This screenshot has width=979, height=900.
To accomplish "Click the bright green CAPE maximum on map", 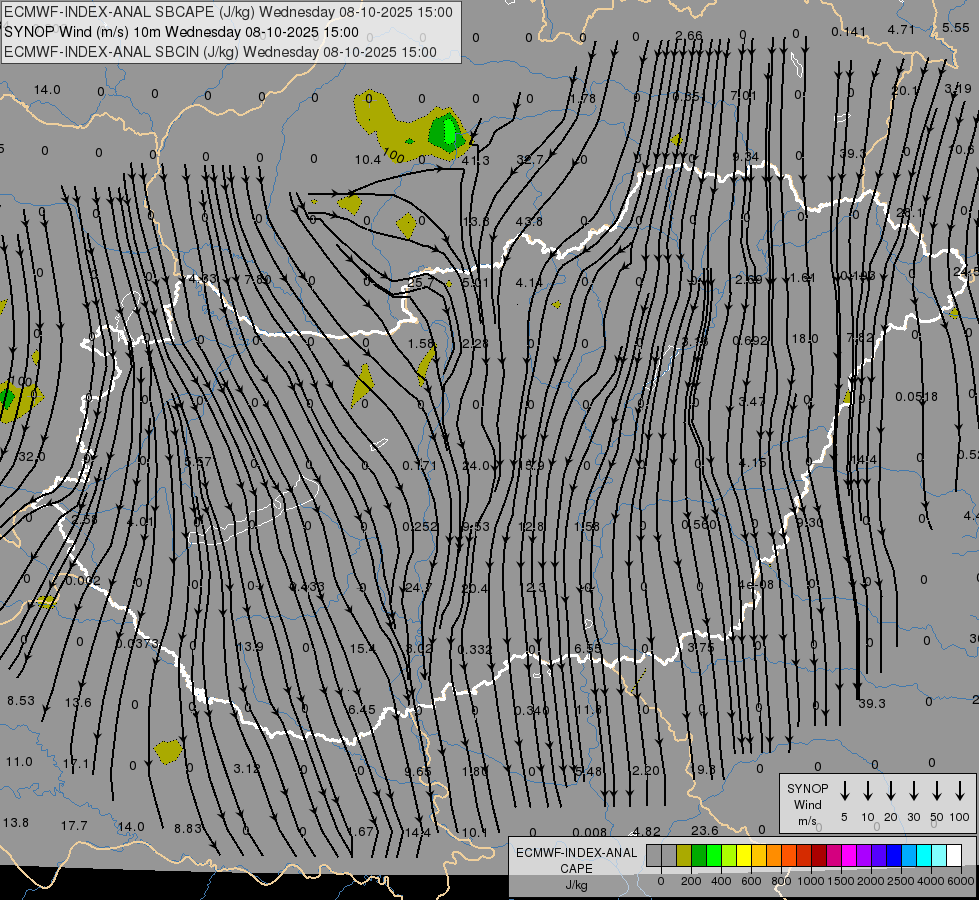I will point(446,130).
